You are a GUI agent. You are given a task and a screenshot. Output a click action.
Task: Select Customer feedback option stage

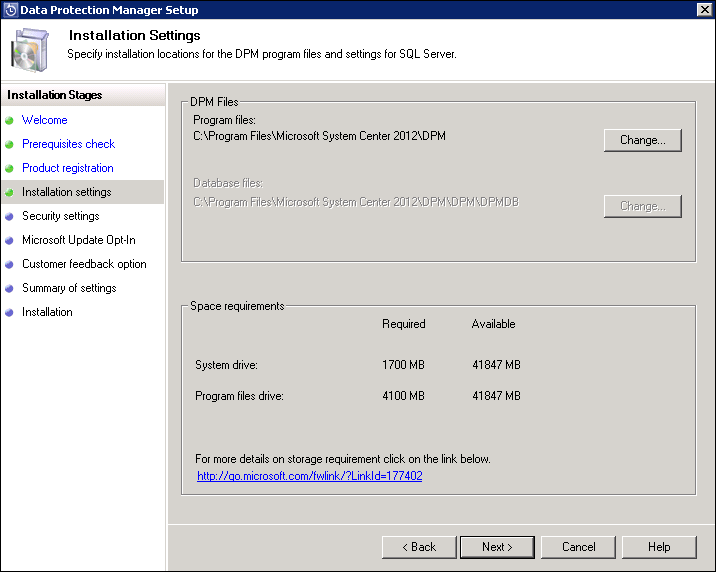pyautogui.click(x=84, y=264)
